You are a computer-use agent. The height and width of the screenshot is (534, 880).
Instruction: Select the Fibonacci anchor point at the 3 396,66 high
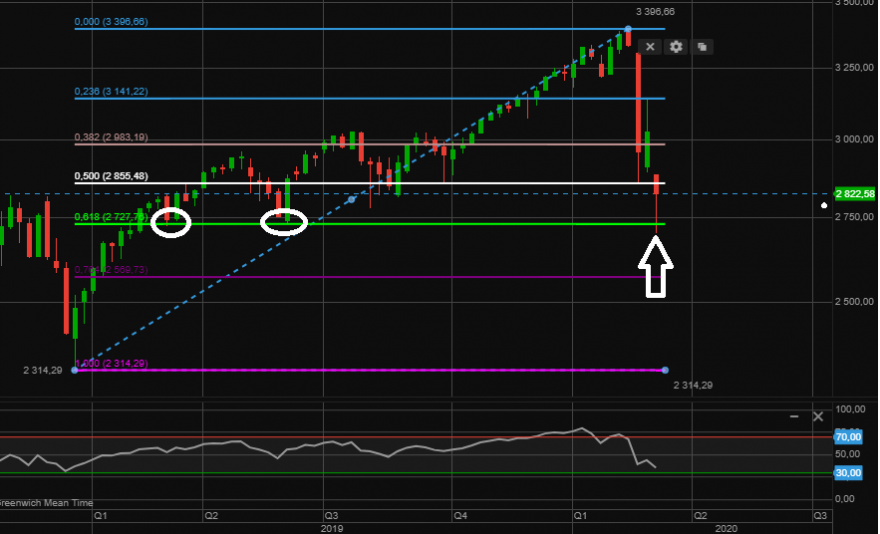tap(628, 29)
